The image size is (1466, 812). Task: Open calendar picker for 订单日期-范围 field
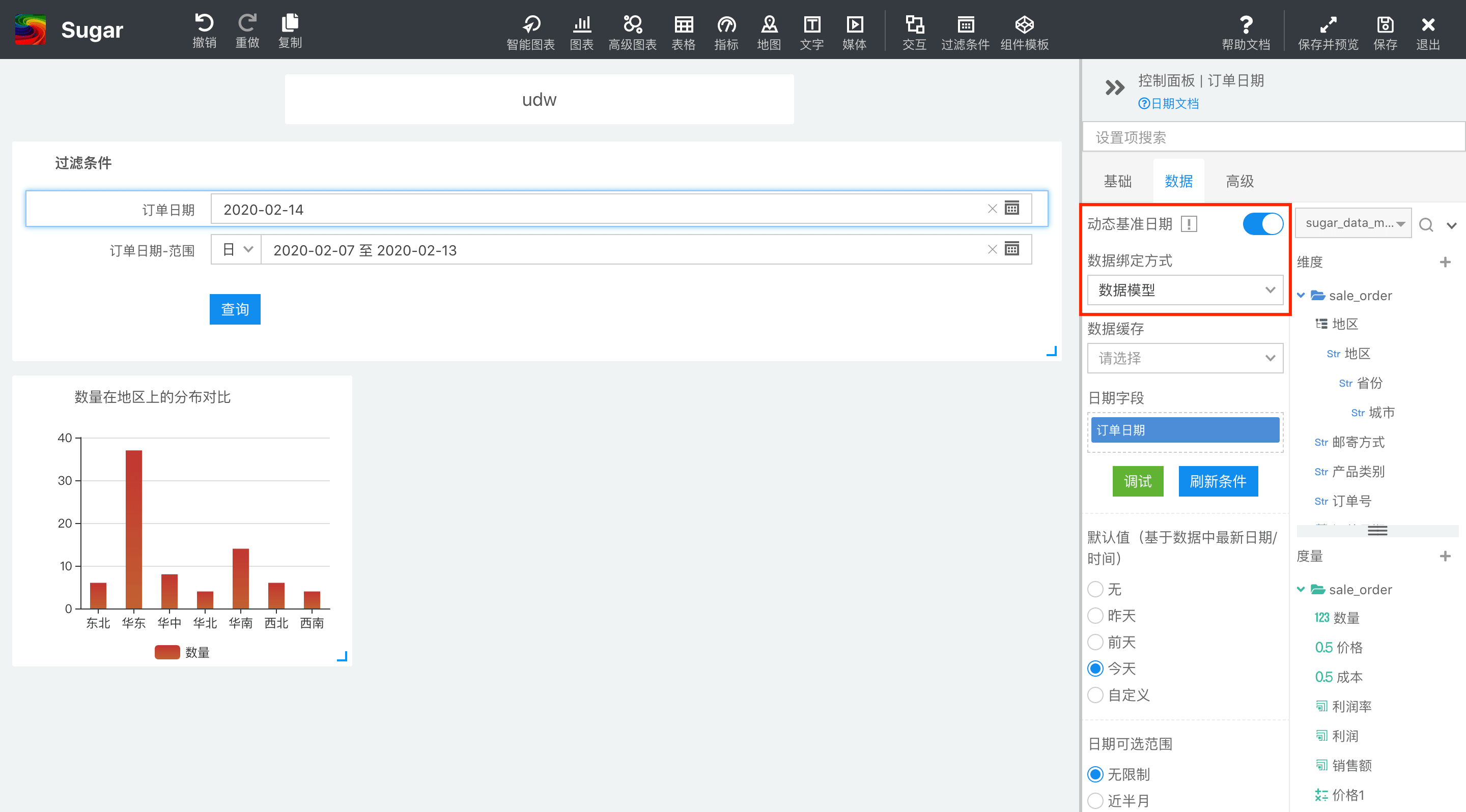click(x=1012, y=249)
